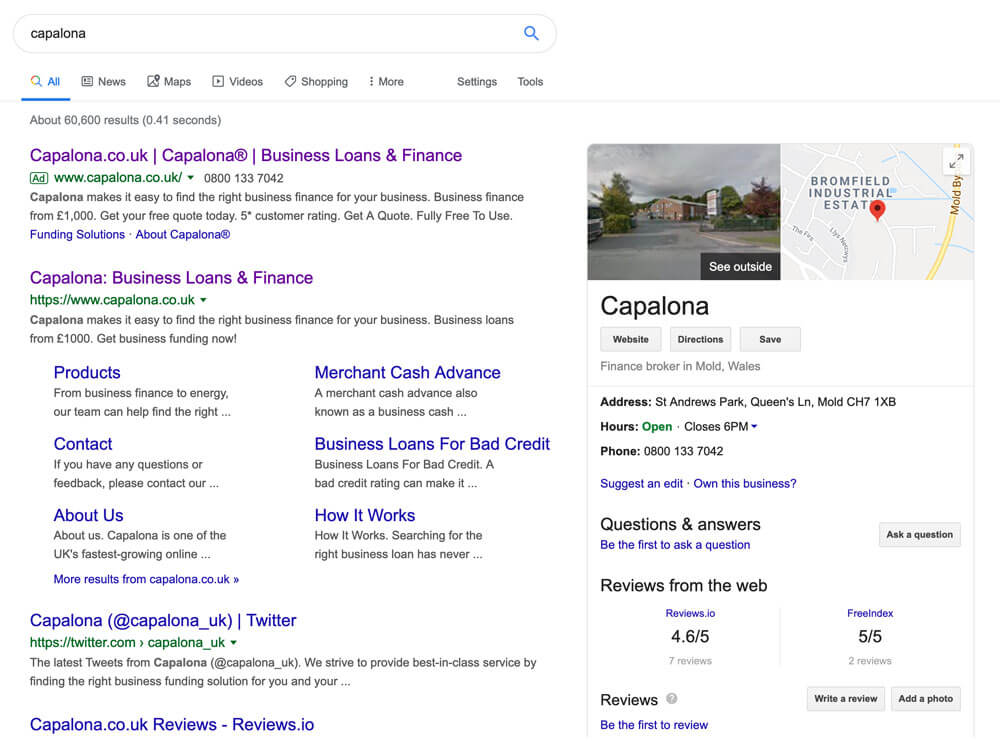The width and height of the screenshot is (1000, 741).
Task: Click the 4.6/5 Reviews.io score
Action: [690, 636]
